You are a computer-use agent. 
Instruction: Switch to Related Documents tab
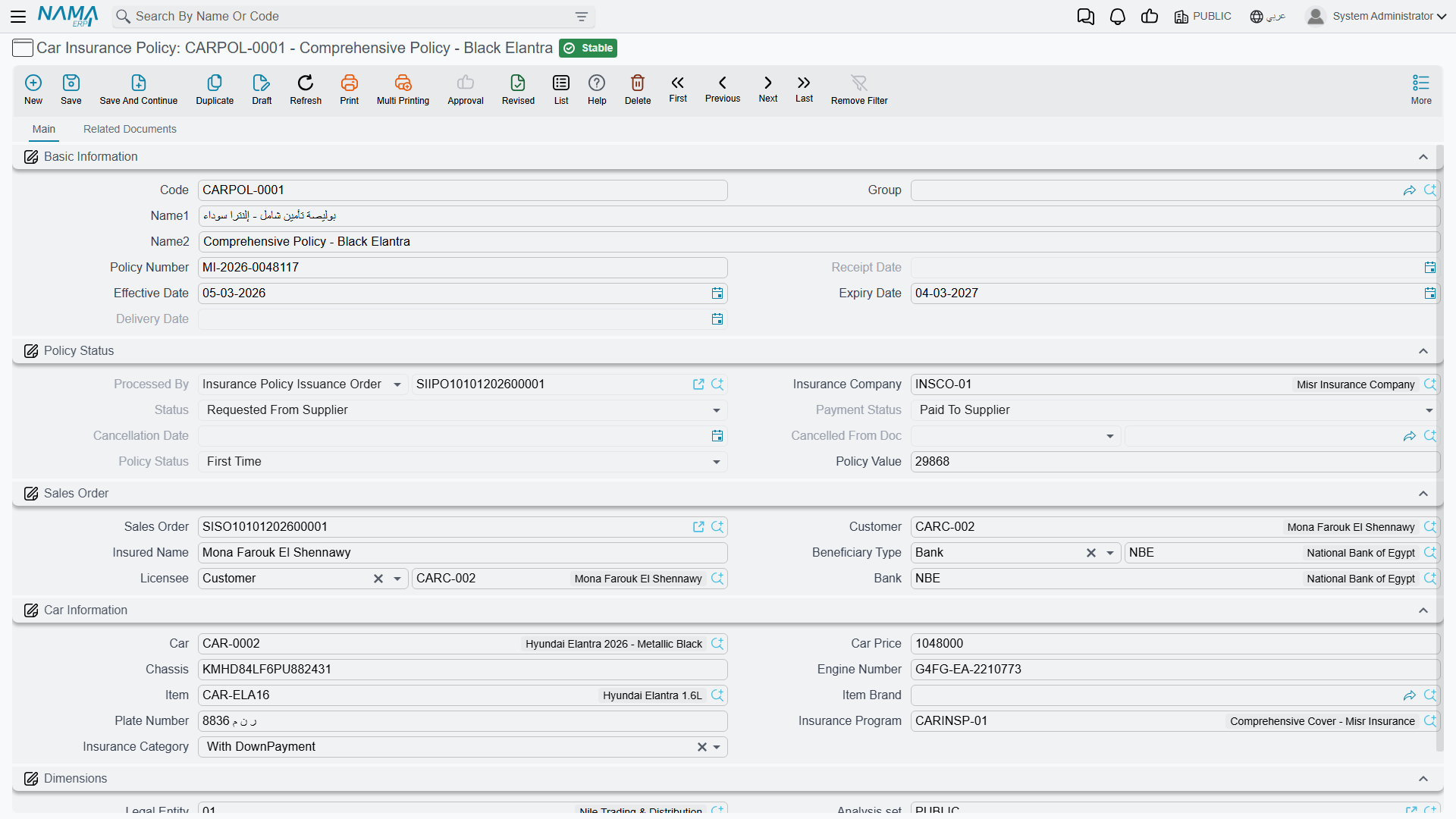click(130, 129)
